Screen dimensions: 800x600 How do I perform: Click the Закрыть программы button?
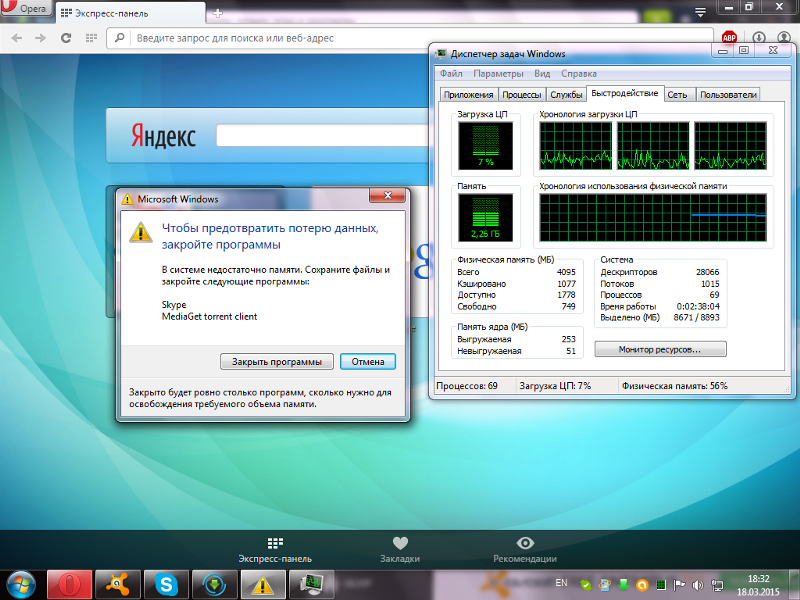(276, 362)
